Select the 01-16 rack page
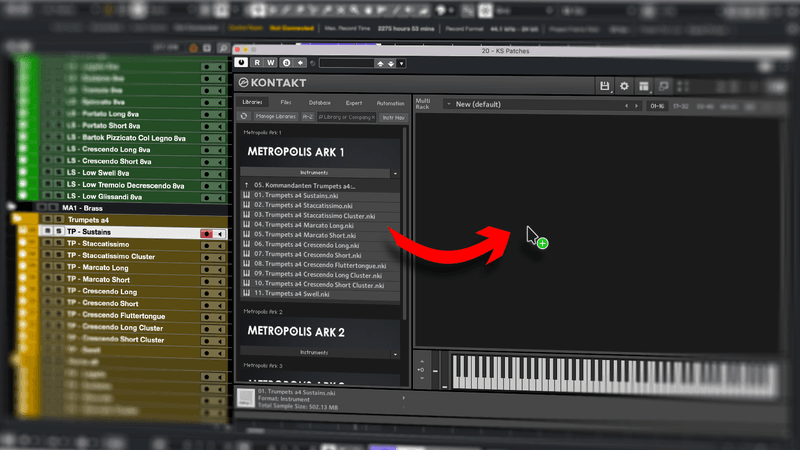Screen dimensions: 800x450 (657, 106)
